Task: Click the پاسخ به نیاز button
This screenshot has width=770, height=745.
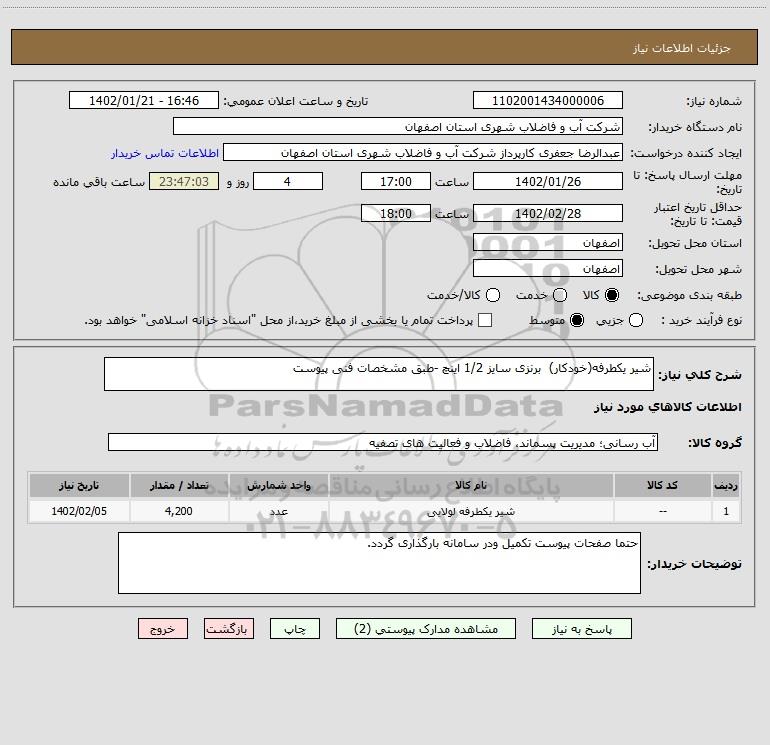Action: [582, 629]
